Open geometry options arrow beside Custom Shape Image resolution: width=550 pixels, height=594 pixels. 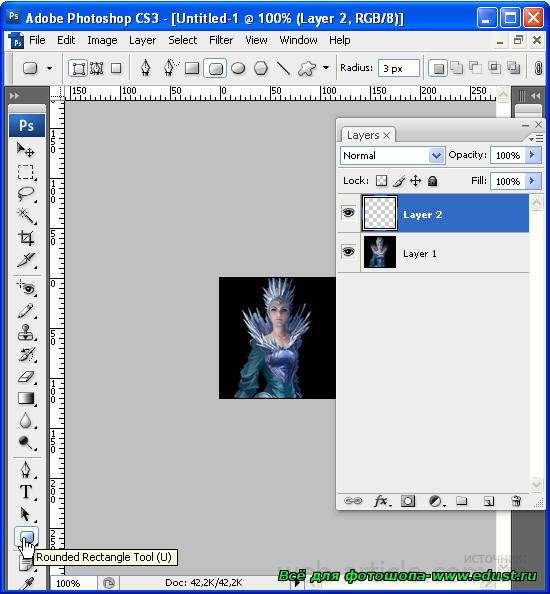[326, 68]
